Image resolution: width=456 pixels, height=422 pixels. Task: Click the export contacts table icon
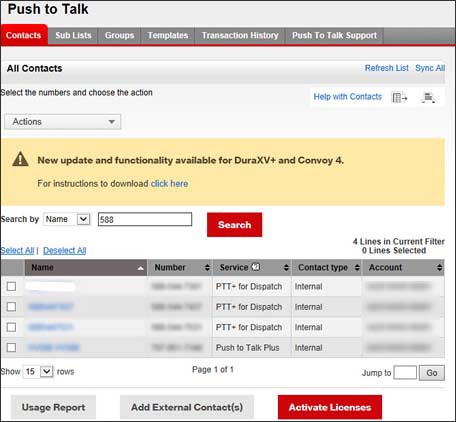point(400,97)
